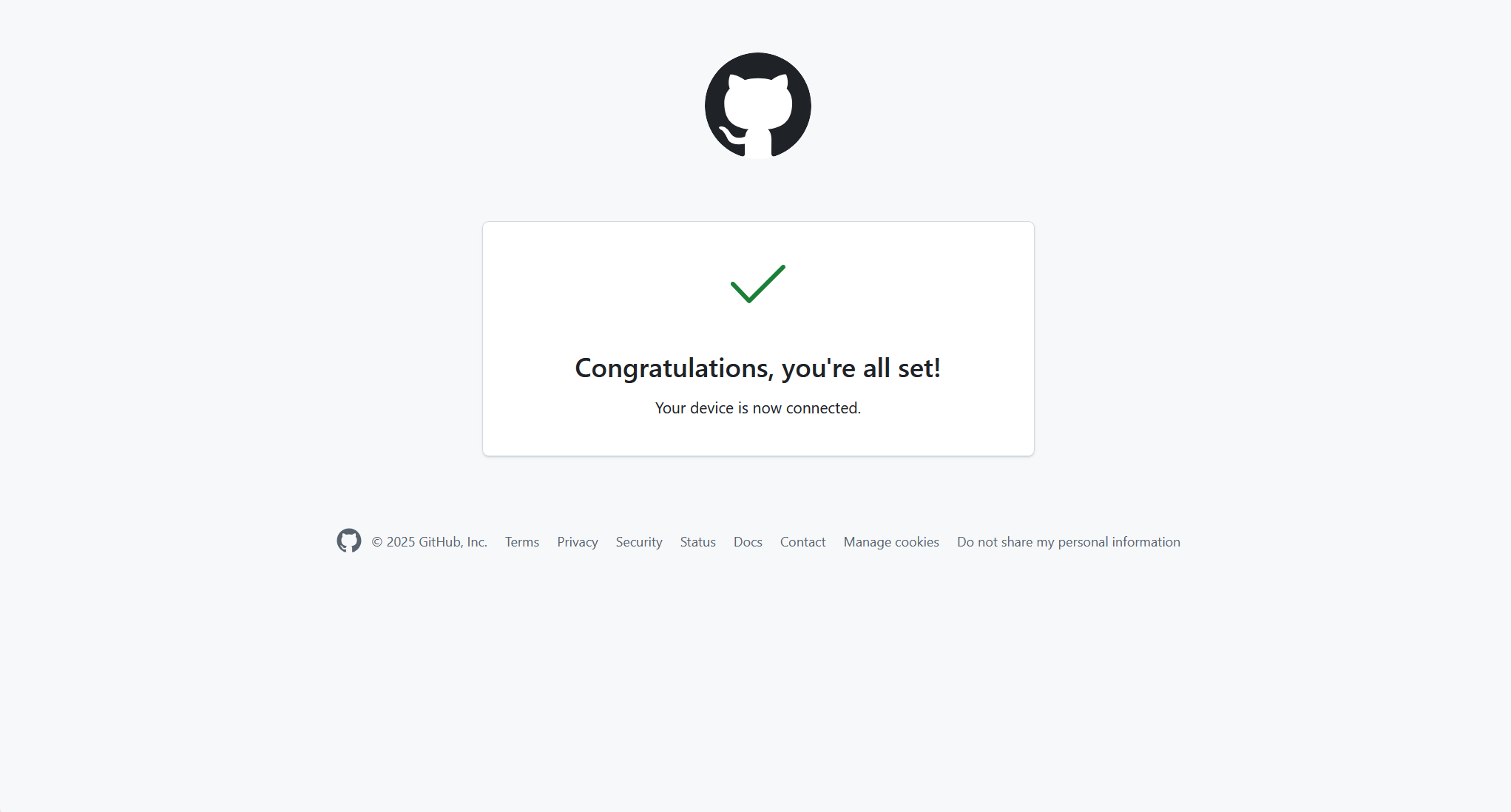Click the word Congratulations in the heading
The height and width of the screenshot is (812, 1511).
[x=675, y=368]
